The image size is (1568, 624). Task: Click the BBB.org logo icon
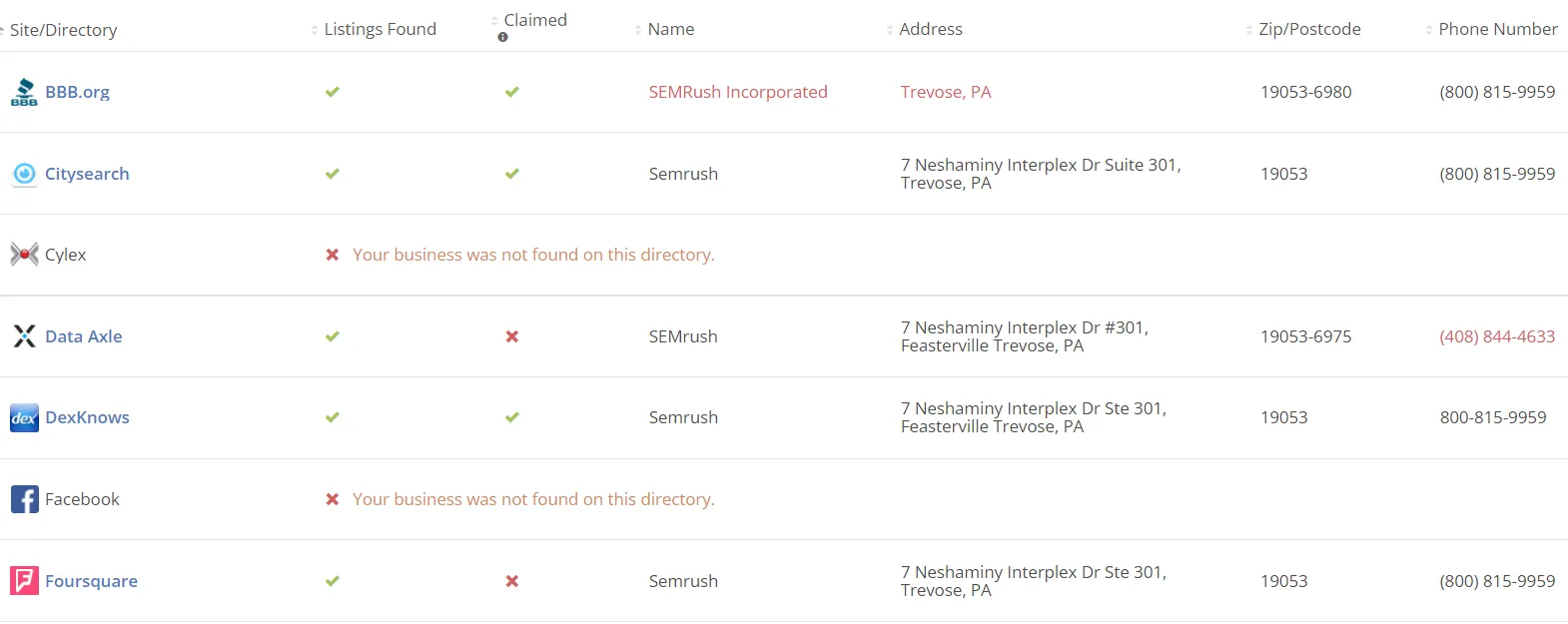coord(24,92)
